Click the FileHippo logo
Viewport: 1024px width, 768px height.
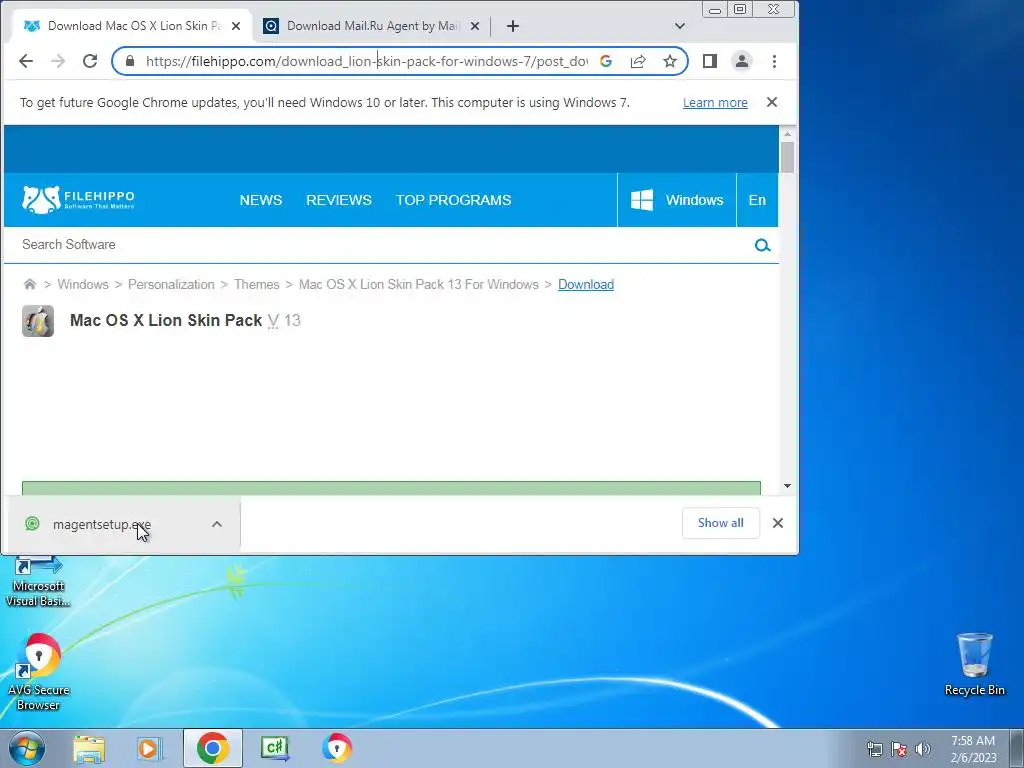[x=78, y=200]
